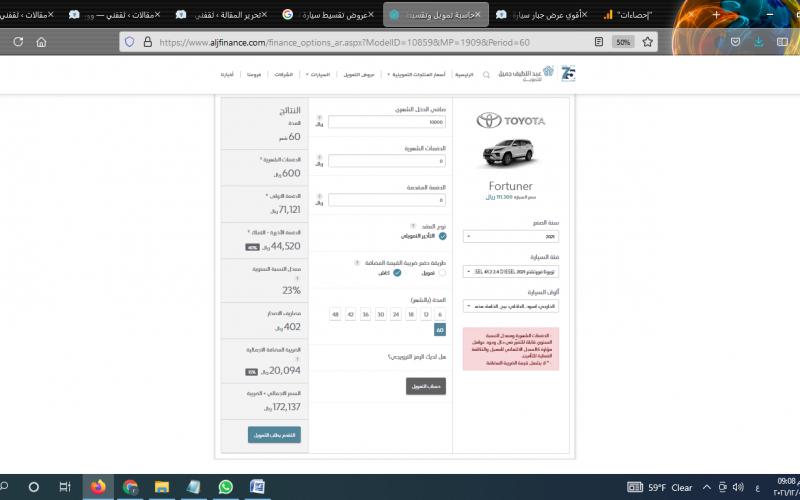Switch to the تحرير المقالة browser tab

[x=222, y=15]
